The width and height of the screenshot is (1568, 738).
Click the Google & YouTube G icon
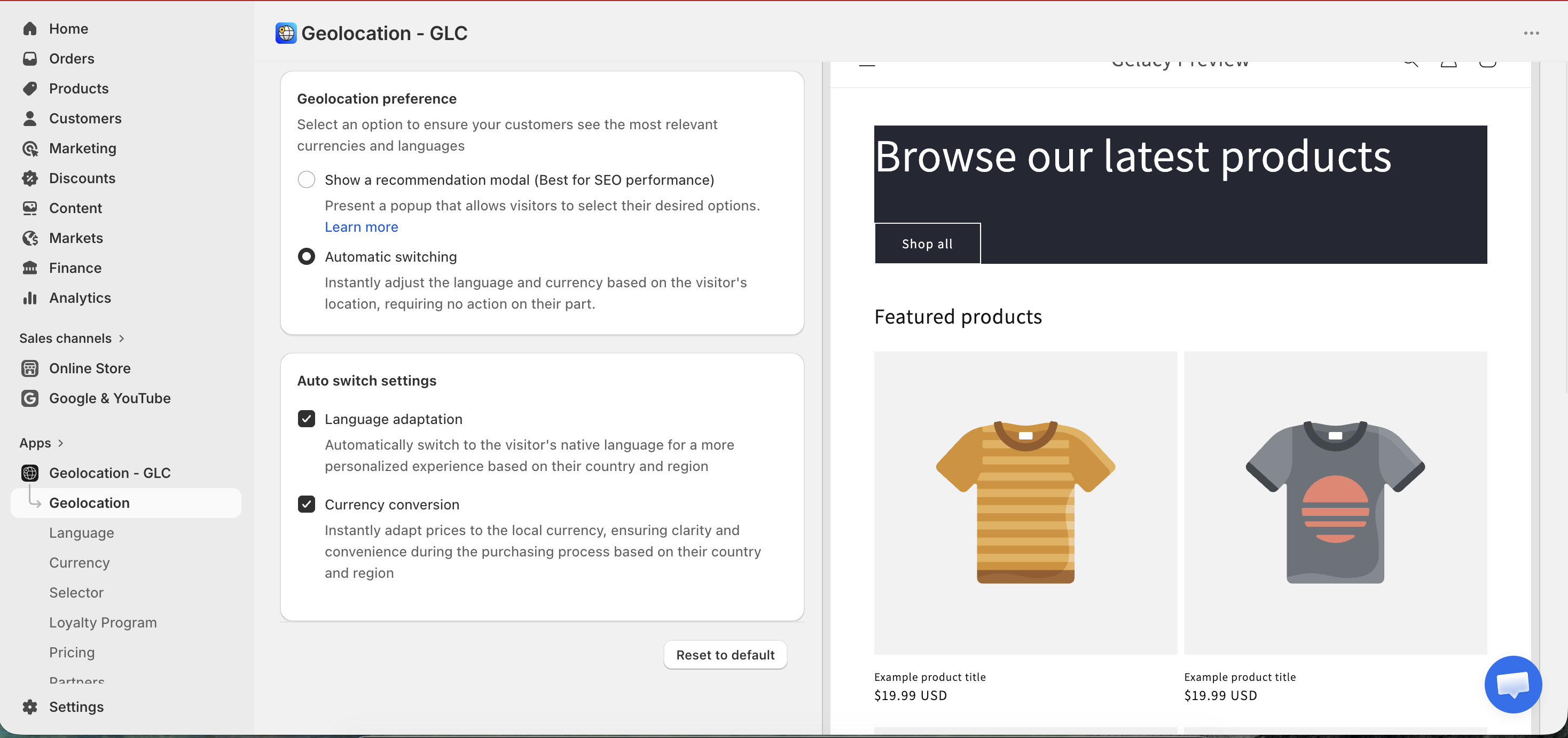point(30,398)
